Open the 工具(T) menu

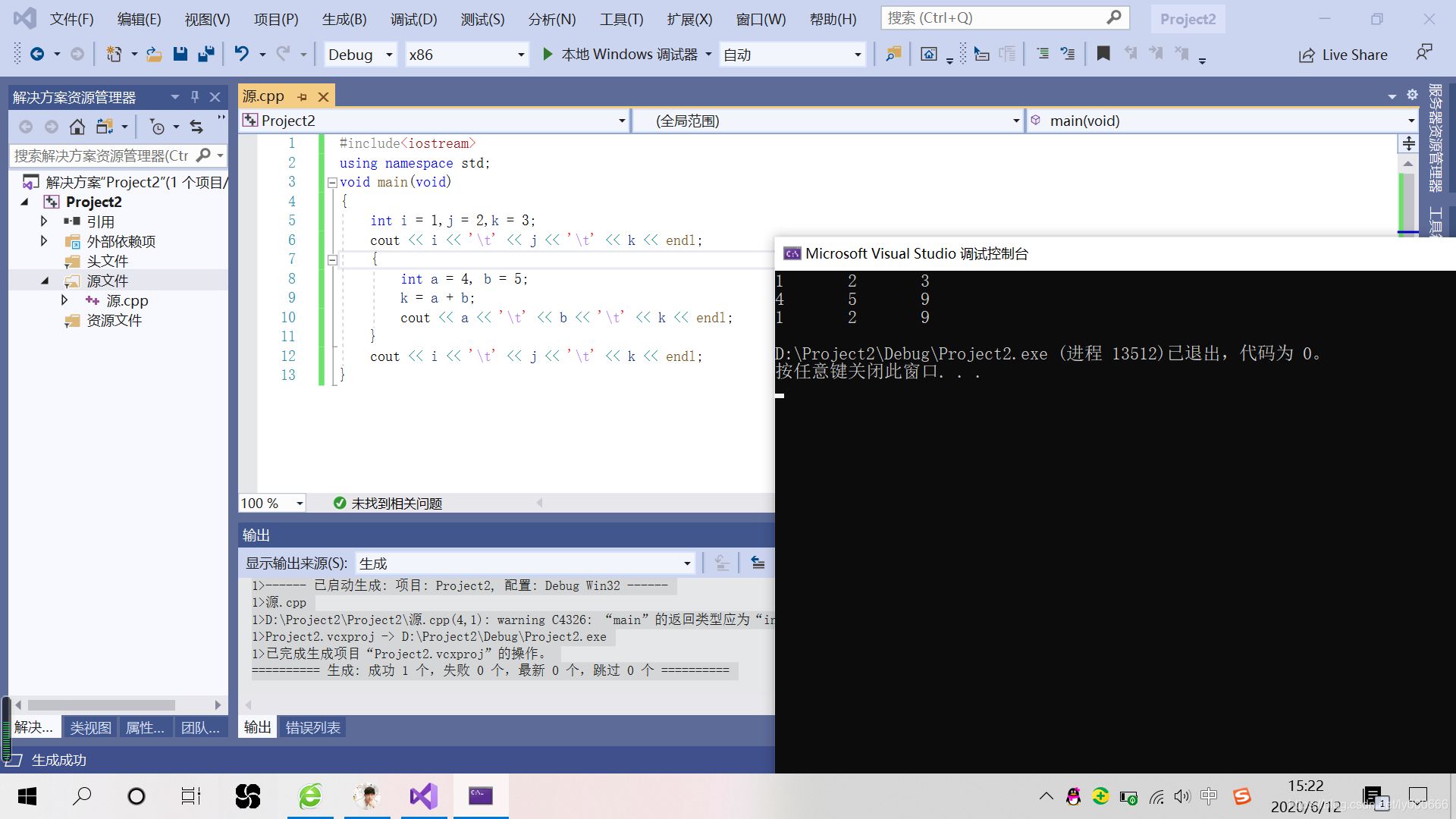click(x=621, y=19)
